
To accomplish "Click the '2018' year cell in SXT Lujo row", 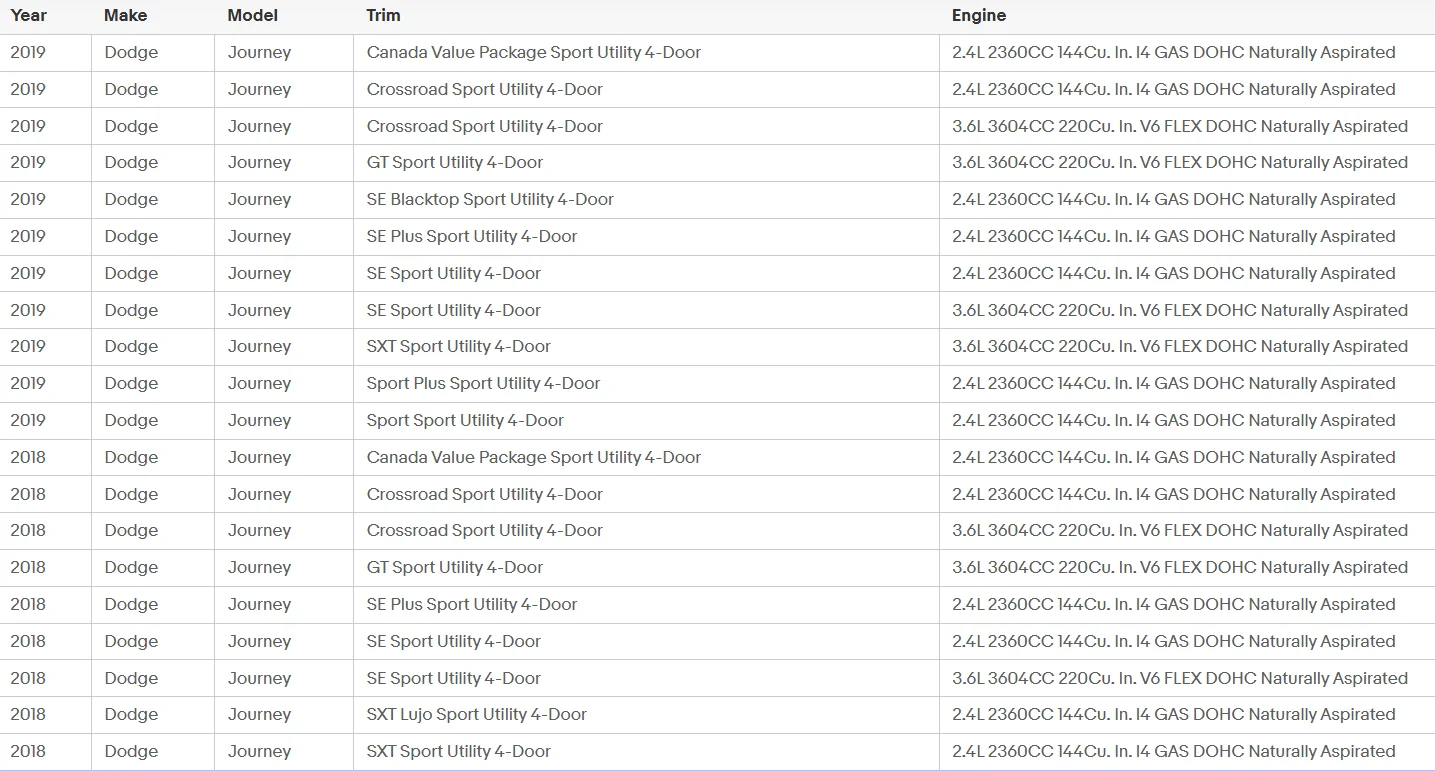I will 28,714.
